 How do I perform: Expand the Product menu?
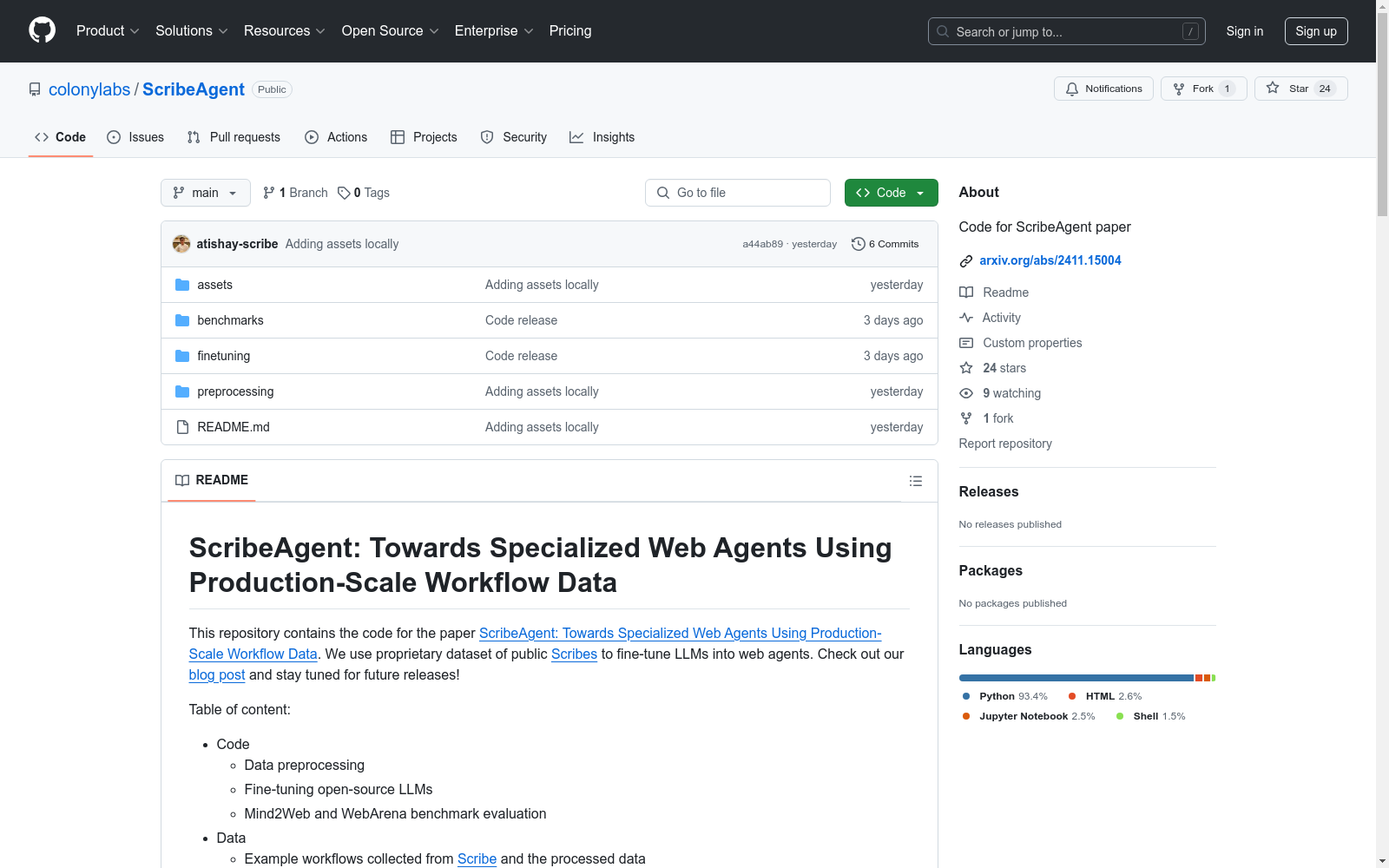[108, 31]
